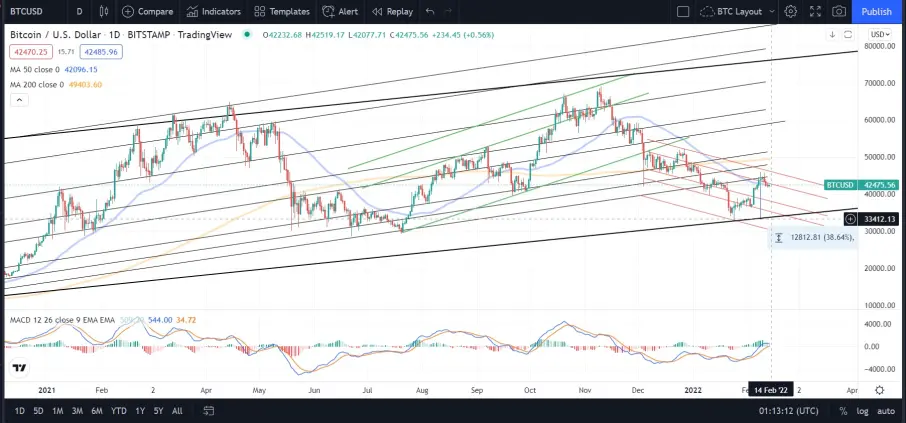Image resolution: width=906 pixels, height=423 pixels.
Task: Start bar Replay mode
Action: click(x=392, y=12)
